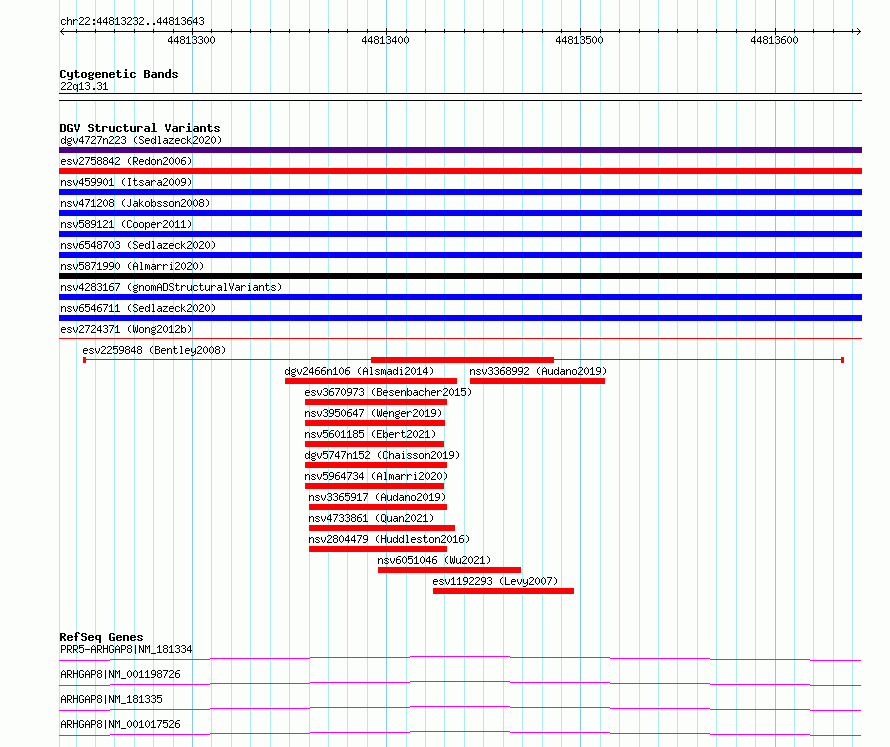890x747 pixels.
Task: Open variant nsv3365917 (Audano2019) label
Action: (377, 497)
